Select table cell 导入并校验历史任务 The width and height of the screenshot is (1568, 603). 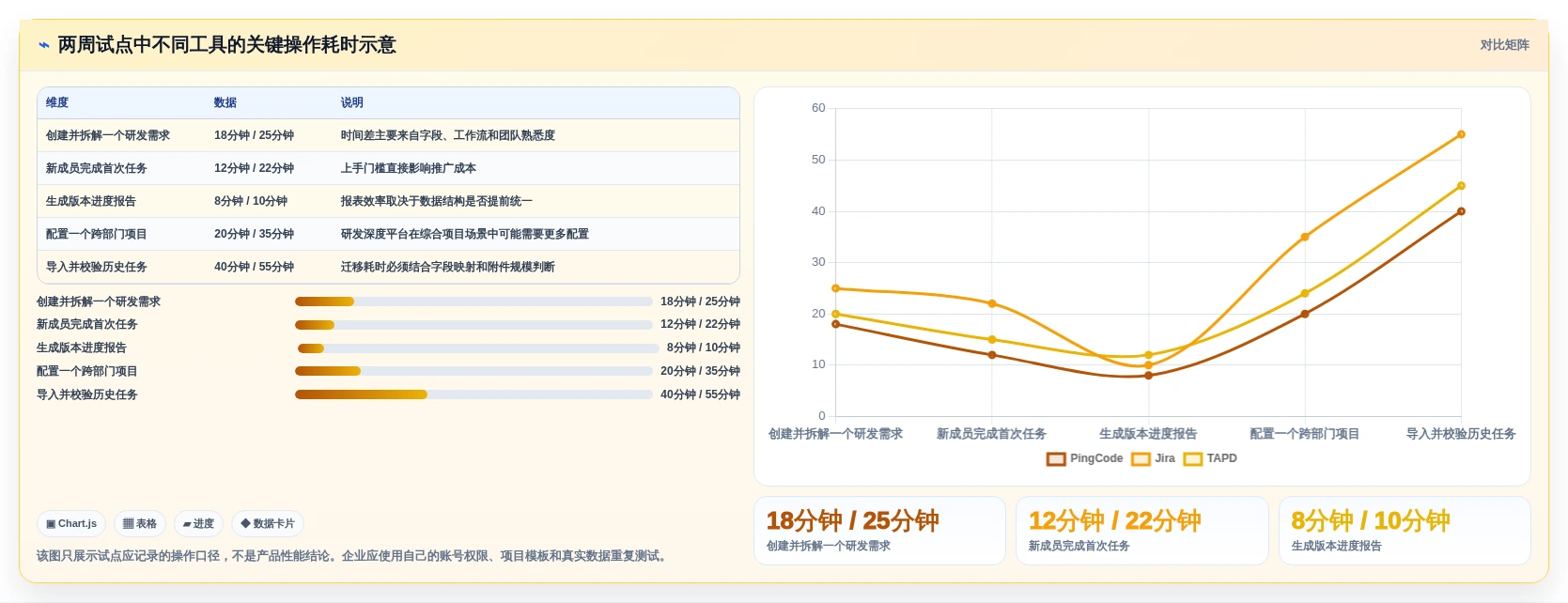97,268
